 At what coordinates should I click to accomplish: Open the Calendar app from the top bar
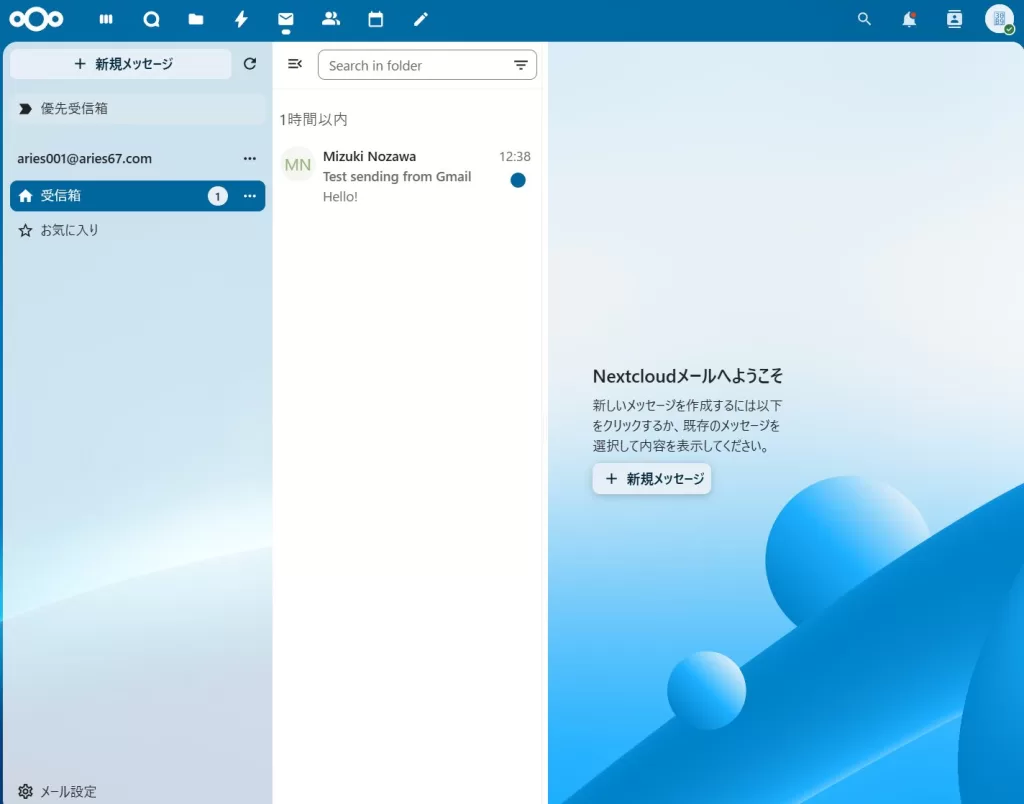(375, 19)
